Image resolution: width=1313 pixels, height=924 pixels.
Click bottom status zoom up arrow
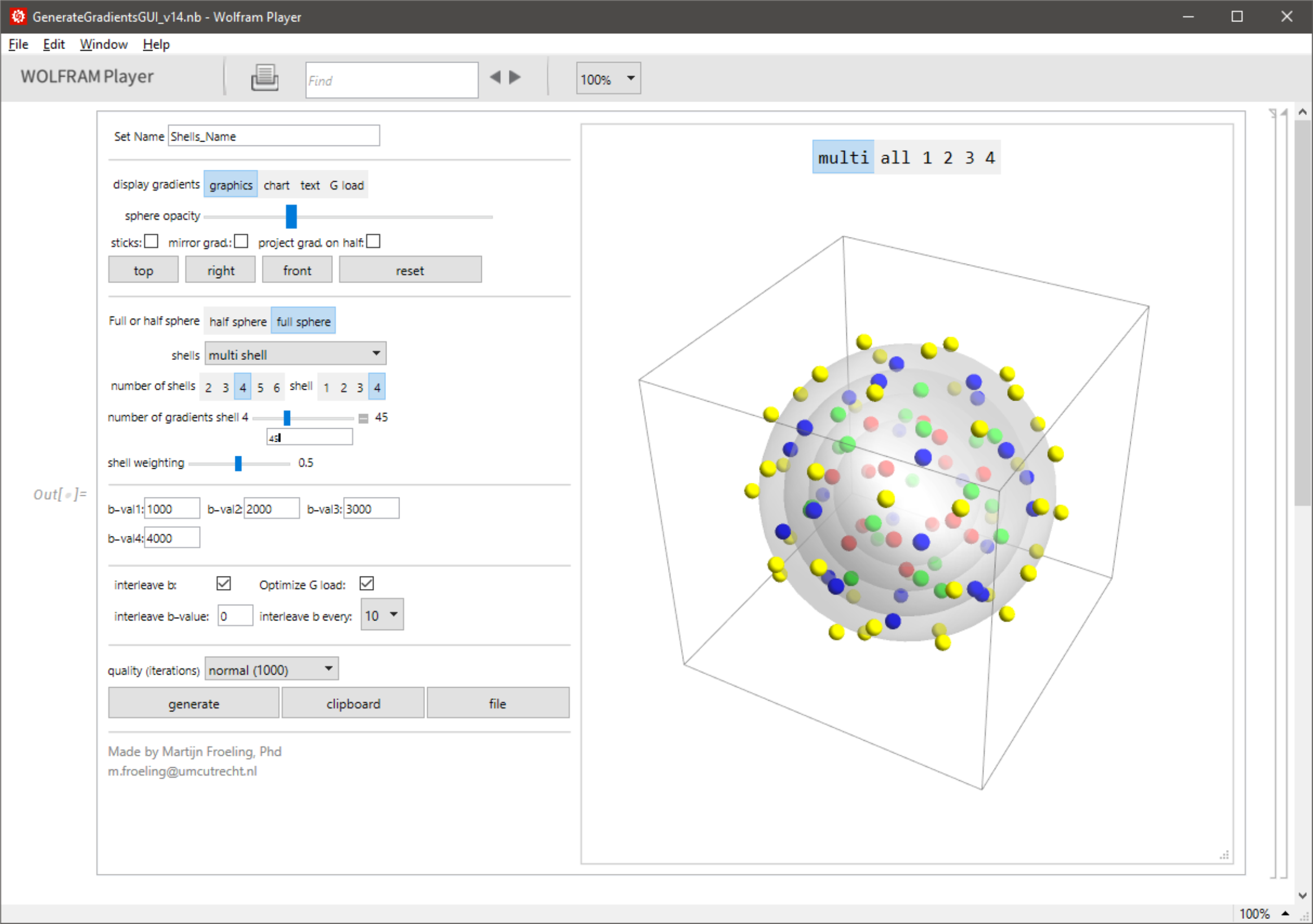[x=1285, y=913]
